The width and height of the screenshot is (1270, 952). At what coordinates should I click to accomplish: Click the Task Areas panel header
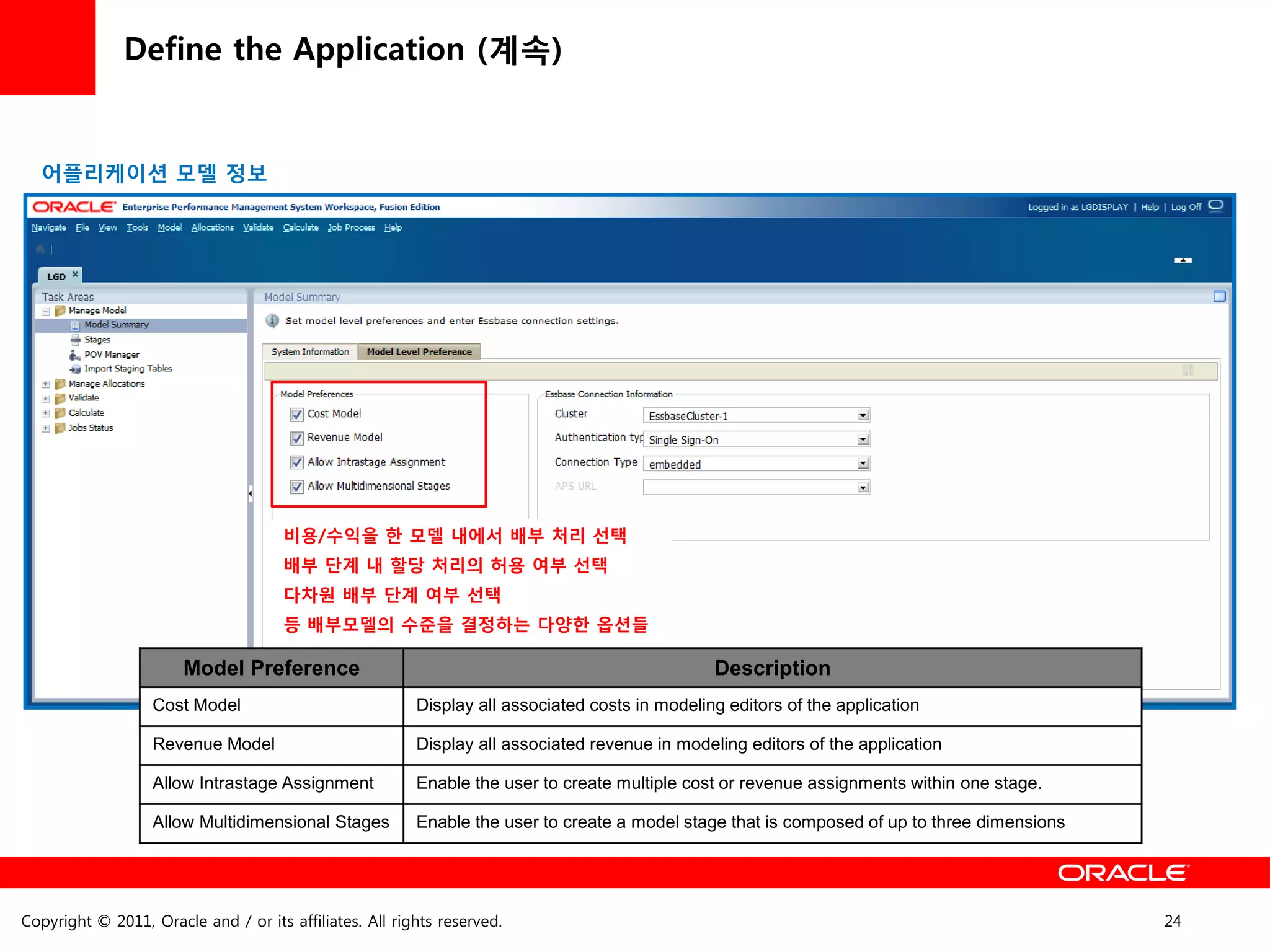141,297
